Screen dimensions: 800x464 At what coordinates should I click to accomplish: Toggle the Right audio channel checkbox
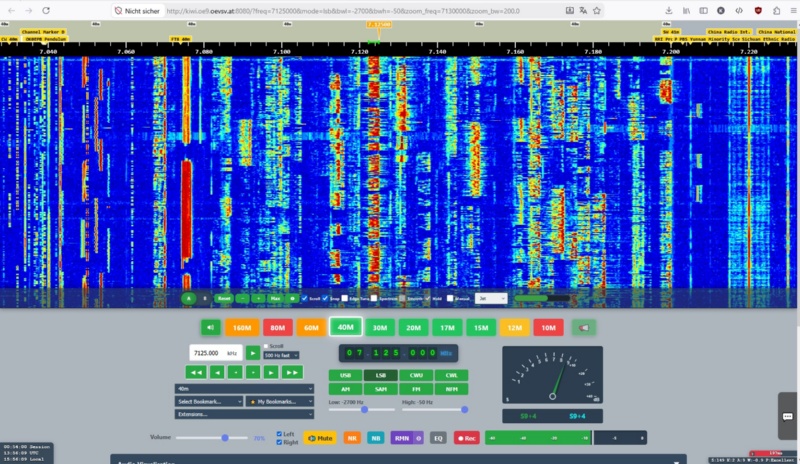coord(279,441)
